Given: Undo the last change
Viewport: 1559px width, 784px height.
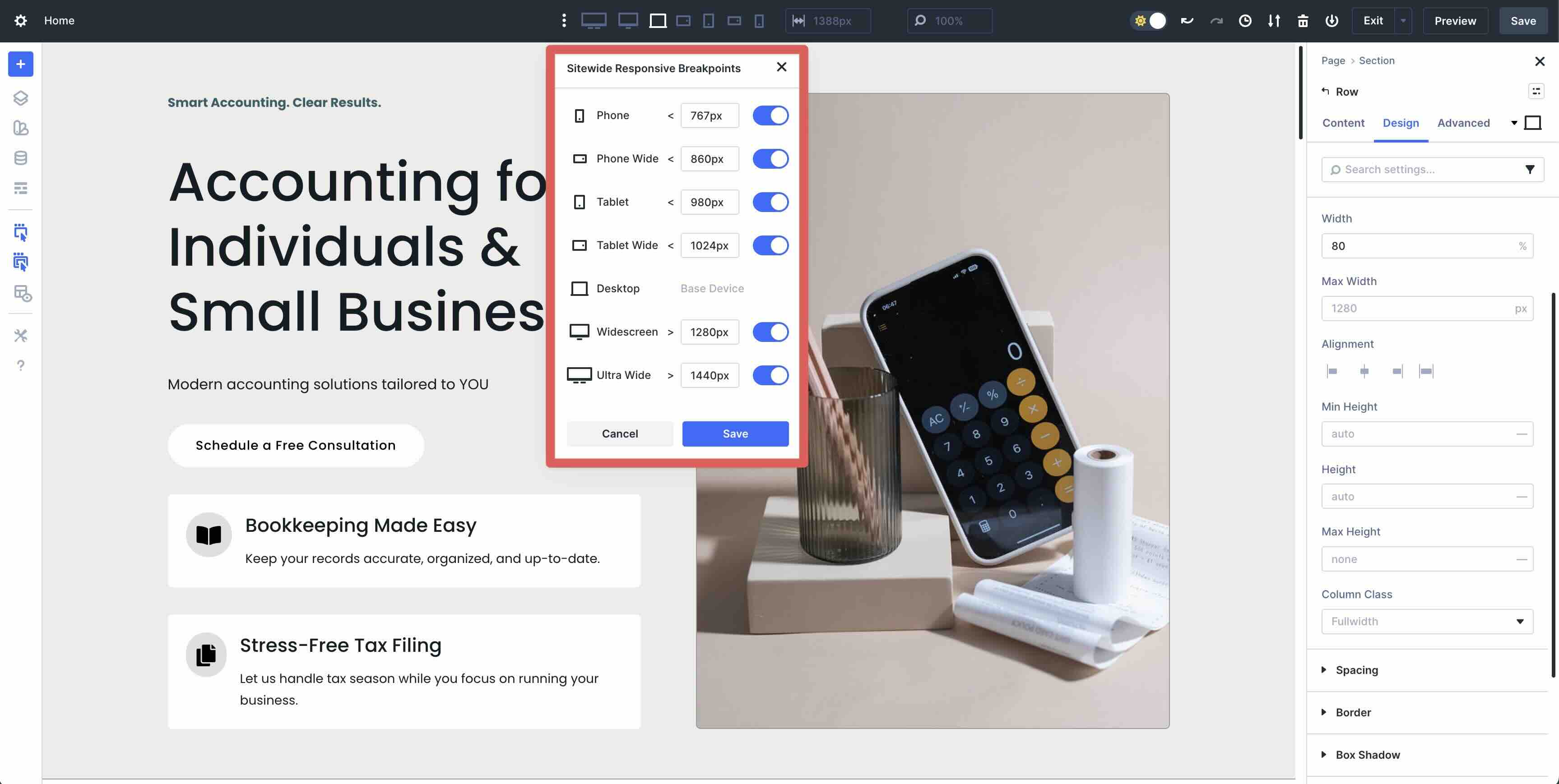Looking at the screenshot, I should click(x=1187, y=20).
